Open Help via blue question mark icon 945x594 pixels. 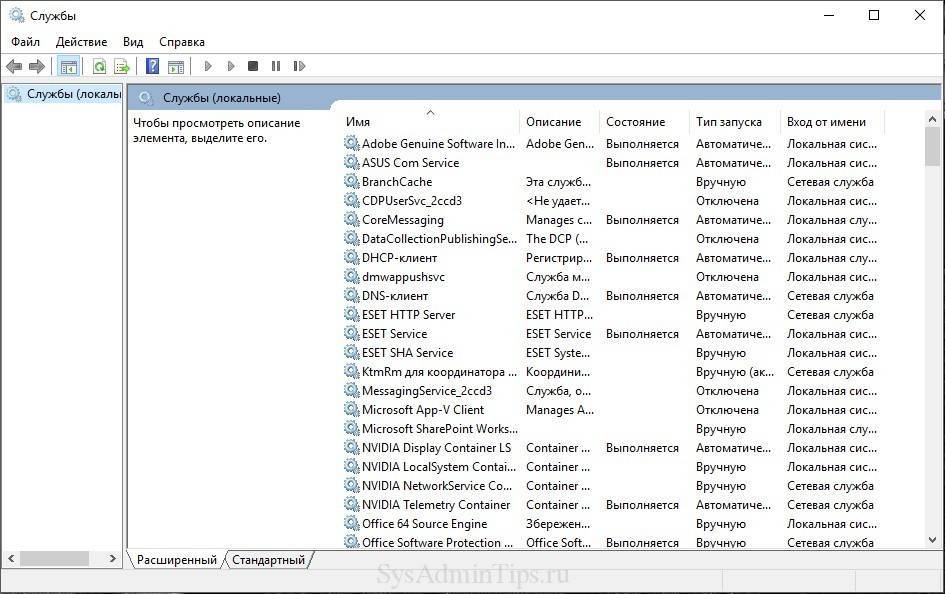point(152,67)
